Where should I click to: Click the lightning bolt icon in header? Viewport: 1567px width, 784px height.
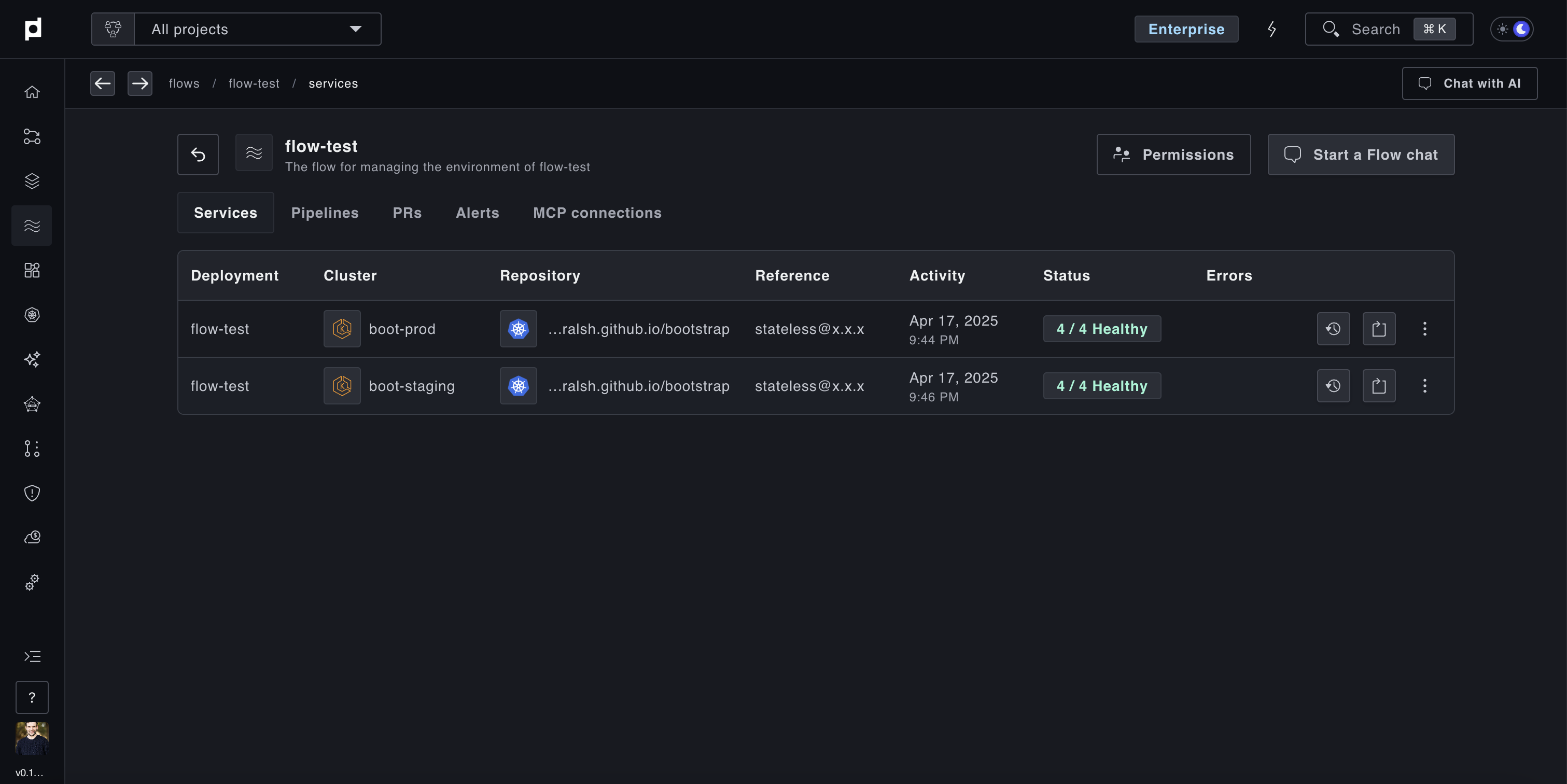tap(1271, 29)
